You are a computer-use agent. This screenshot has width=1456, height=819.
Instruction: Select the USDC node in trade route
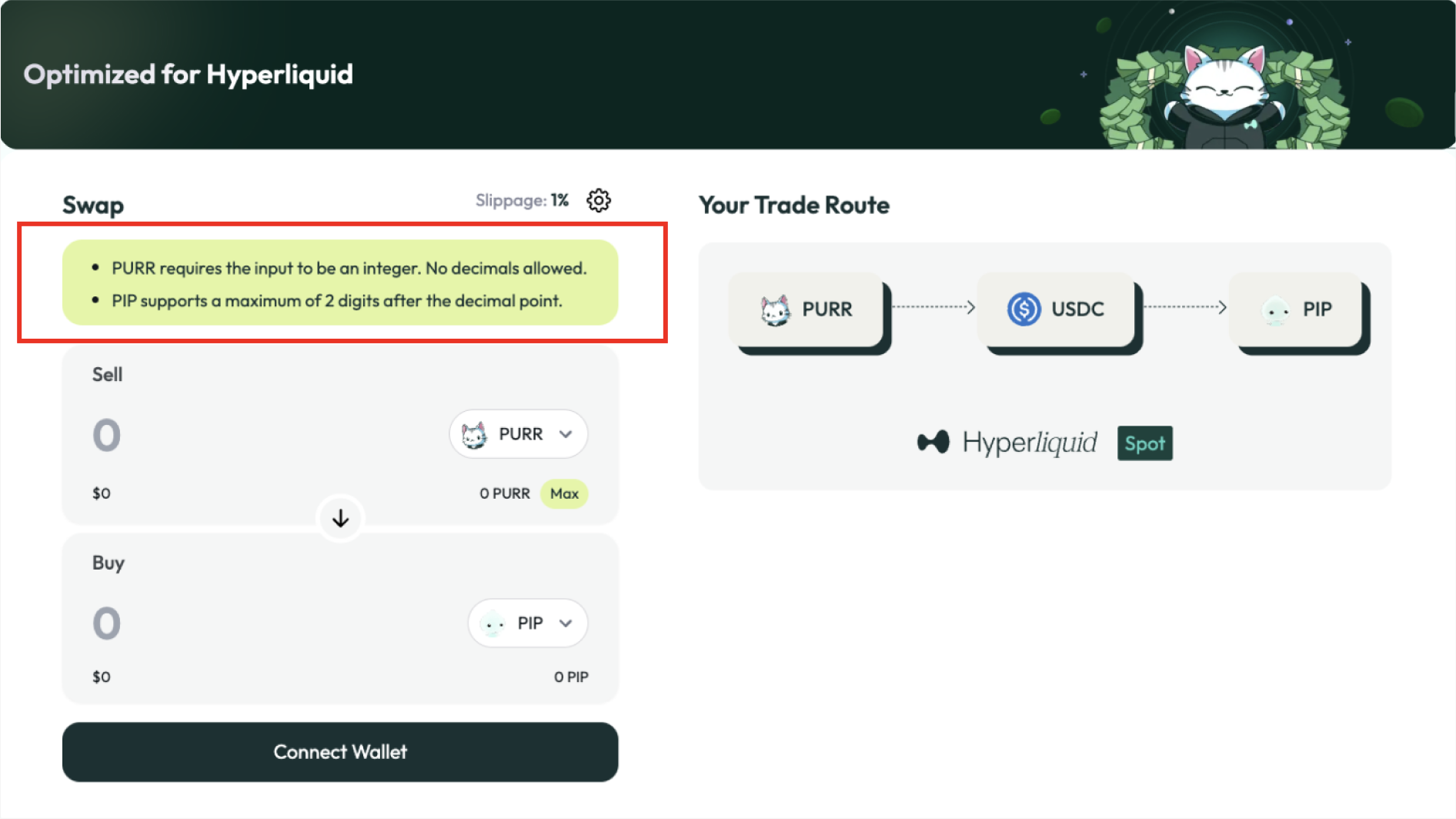[x=1059, y=309]
